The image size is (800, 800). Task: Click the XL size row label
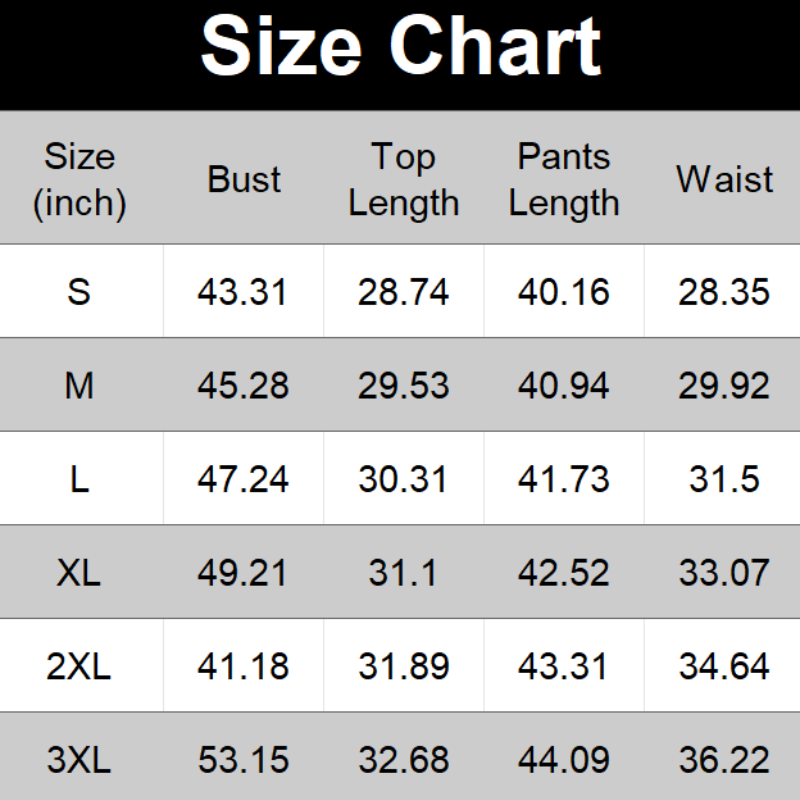click(x=80, y=573)
